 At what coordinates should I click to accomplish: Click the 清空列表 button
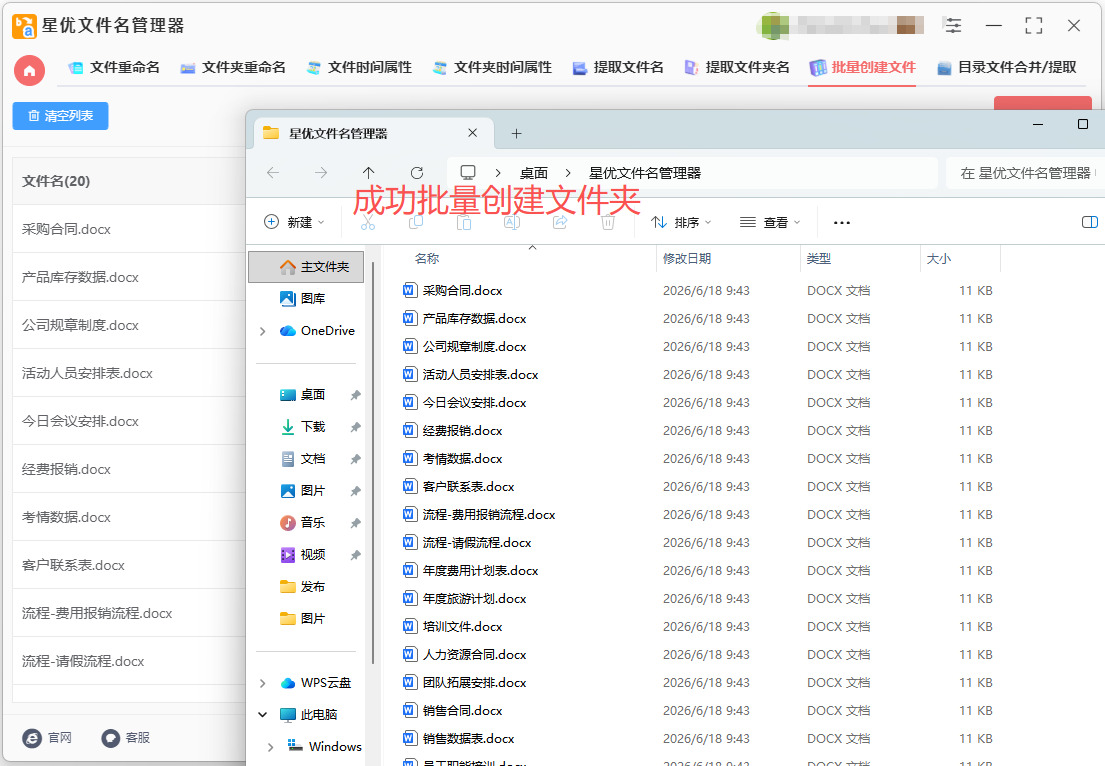[61, 116]
